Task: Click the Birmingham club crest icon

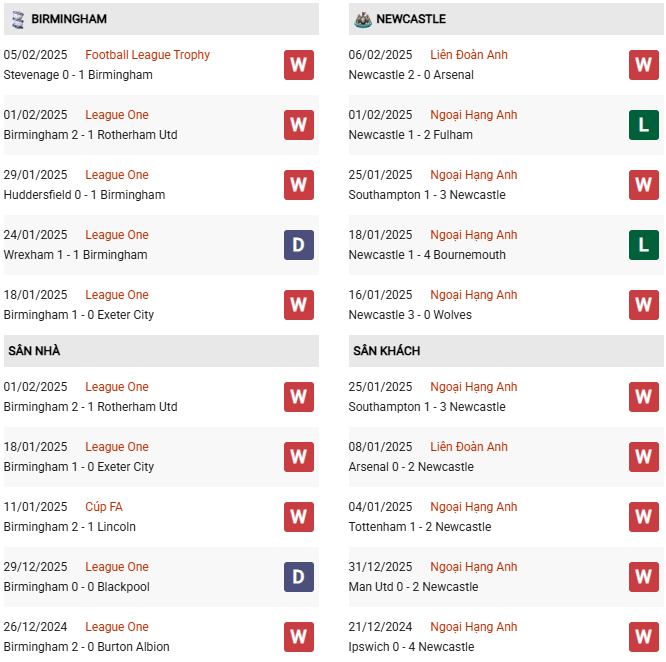Action: [16, 19]
